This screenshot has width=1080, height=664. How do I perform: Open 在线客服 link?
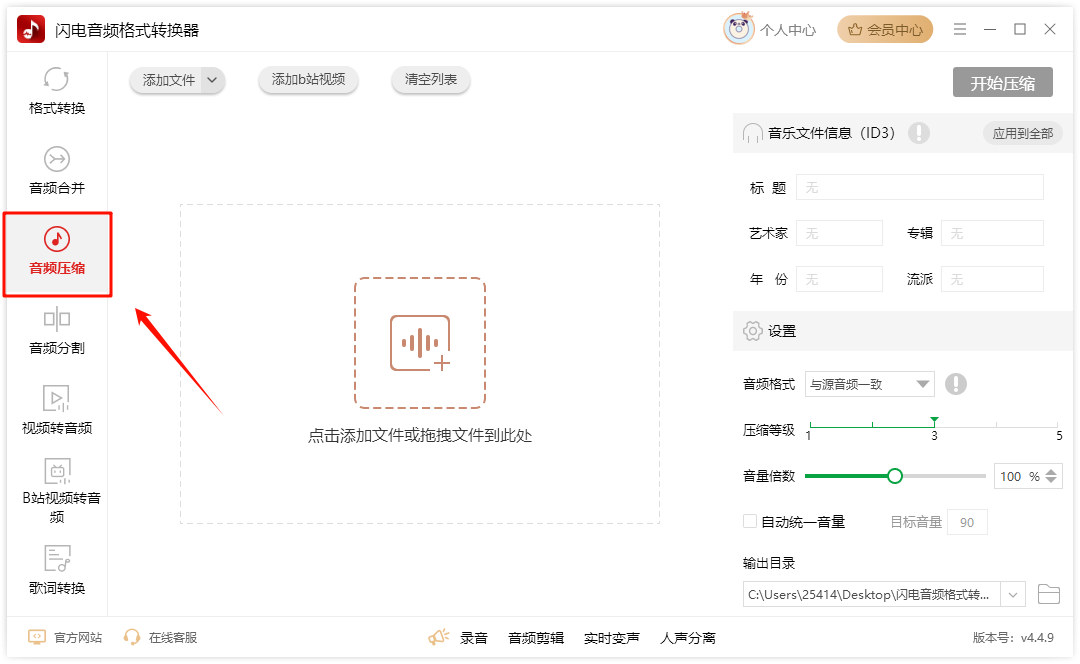point(173,638)
